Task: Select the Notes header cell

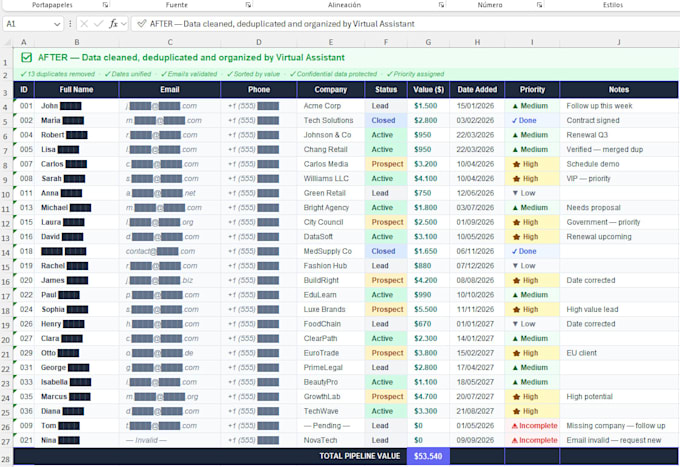Action: 619,90
